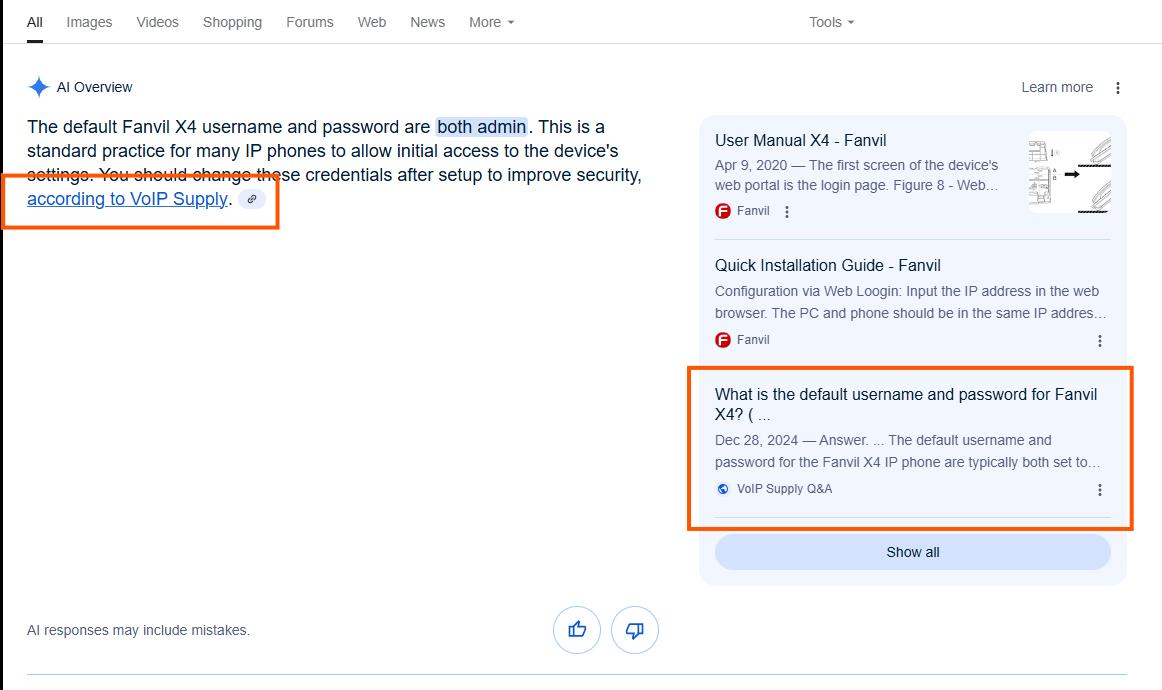The width and height of the screenshot is (1162, 690).
Task: Click the VoIP Supply Q&A globe icon
Action: point(723,489)
